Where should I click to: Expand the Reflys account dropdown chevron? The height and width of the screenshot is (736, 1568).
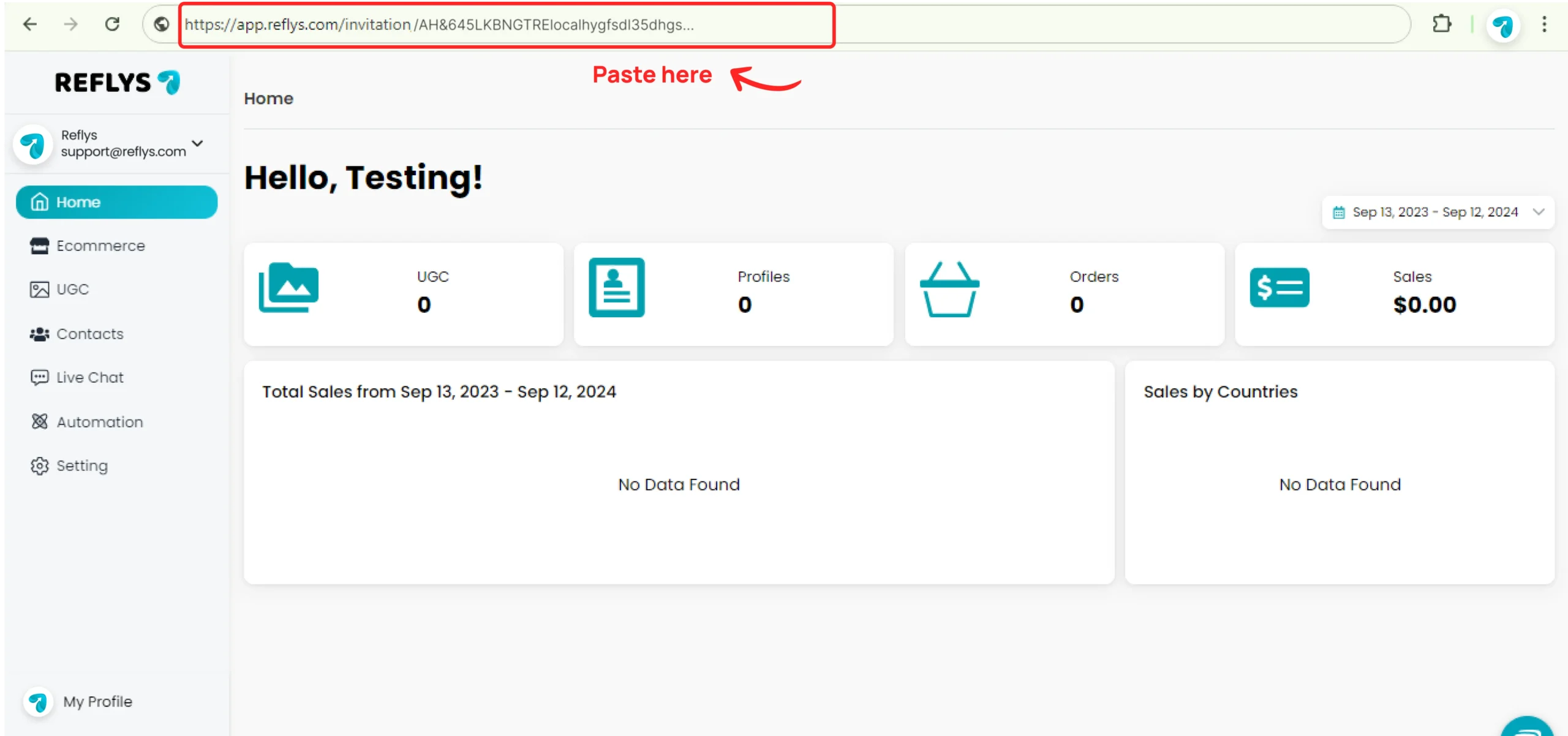[197, 143]
